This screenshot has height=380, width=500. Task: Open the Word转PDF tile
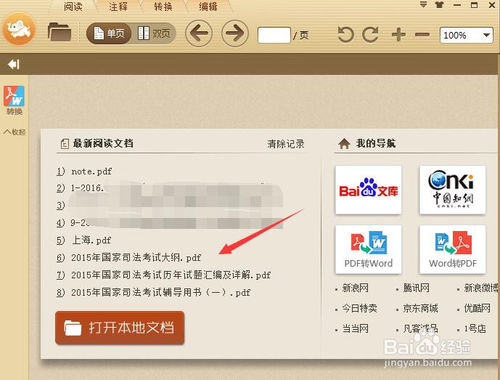pos(452,249)
